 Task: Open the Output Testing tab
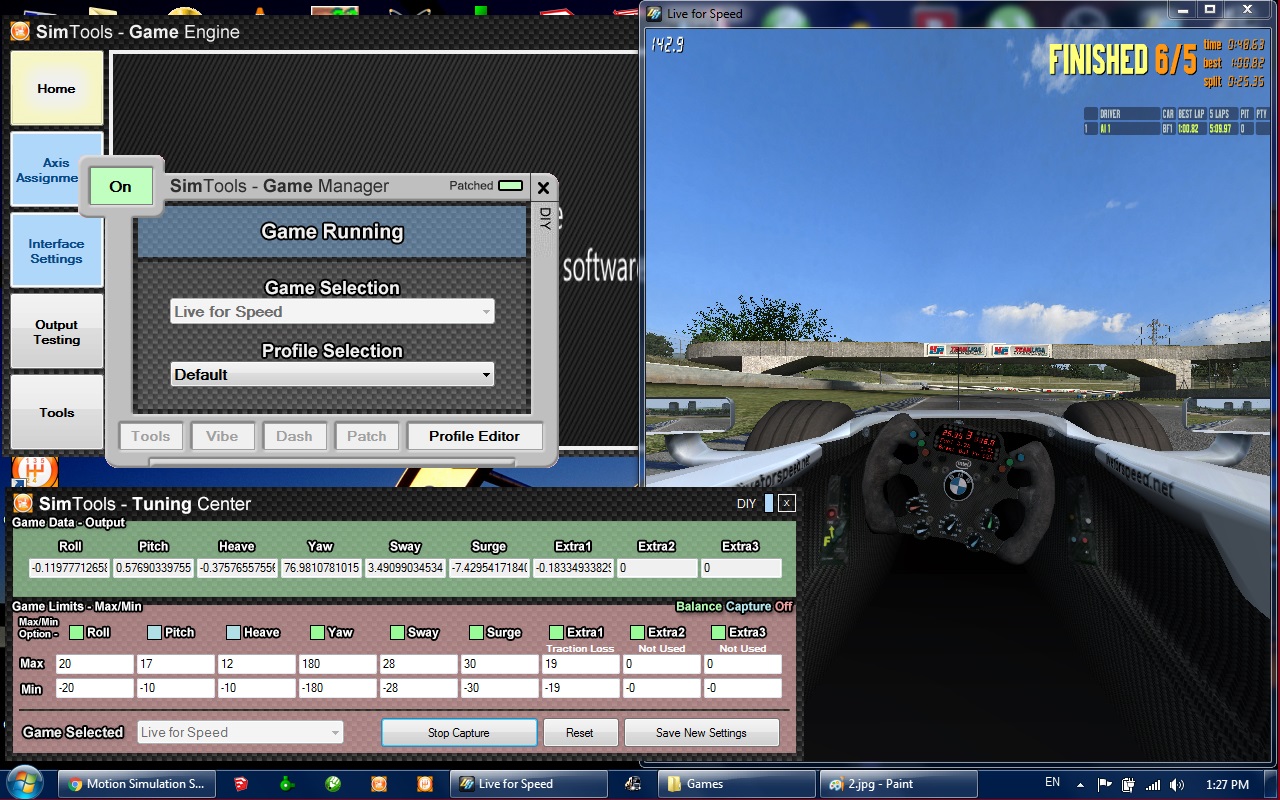pos(57,332)
